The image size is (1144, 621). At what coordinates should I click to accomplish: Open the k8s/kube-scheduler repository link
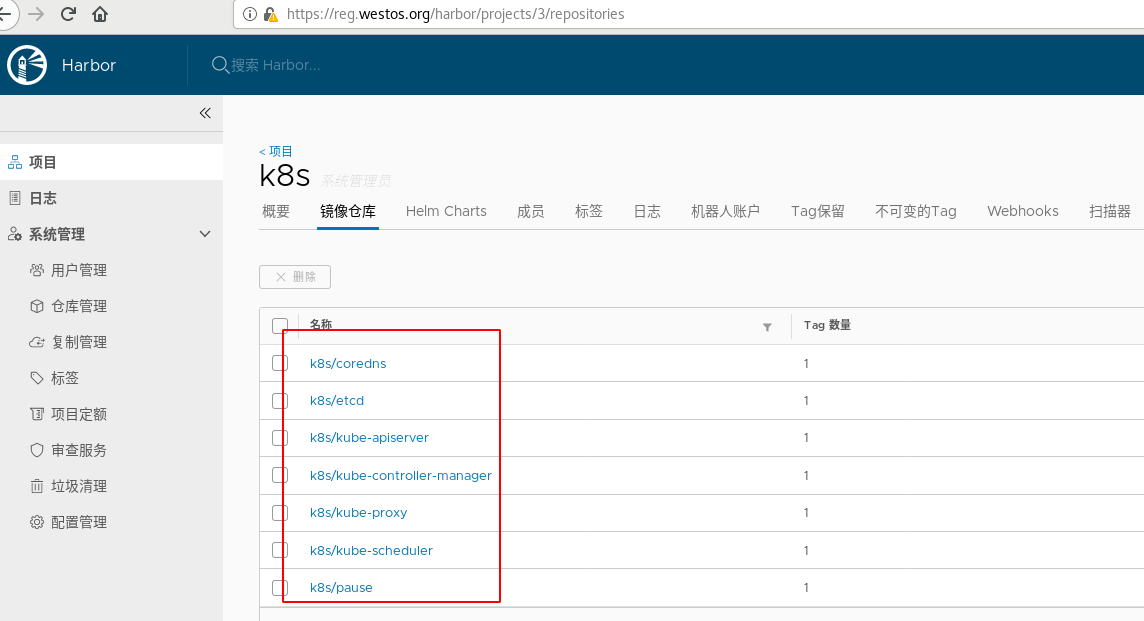371,551
